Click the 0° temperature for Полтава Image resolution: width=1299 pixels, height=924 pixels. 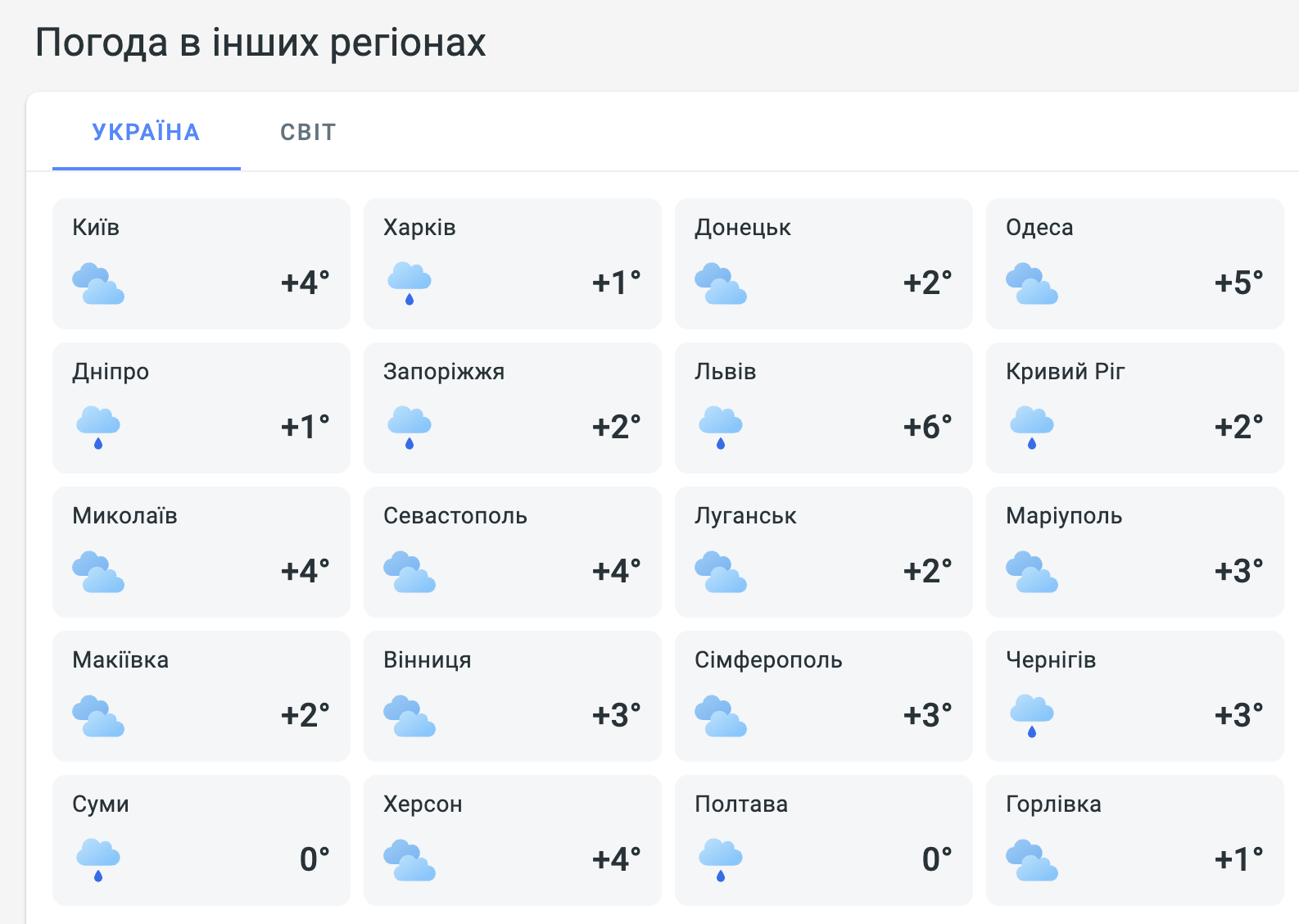coord(937,859)
